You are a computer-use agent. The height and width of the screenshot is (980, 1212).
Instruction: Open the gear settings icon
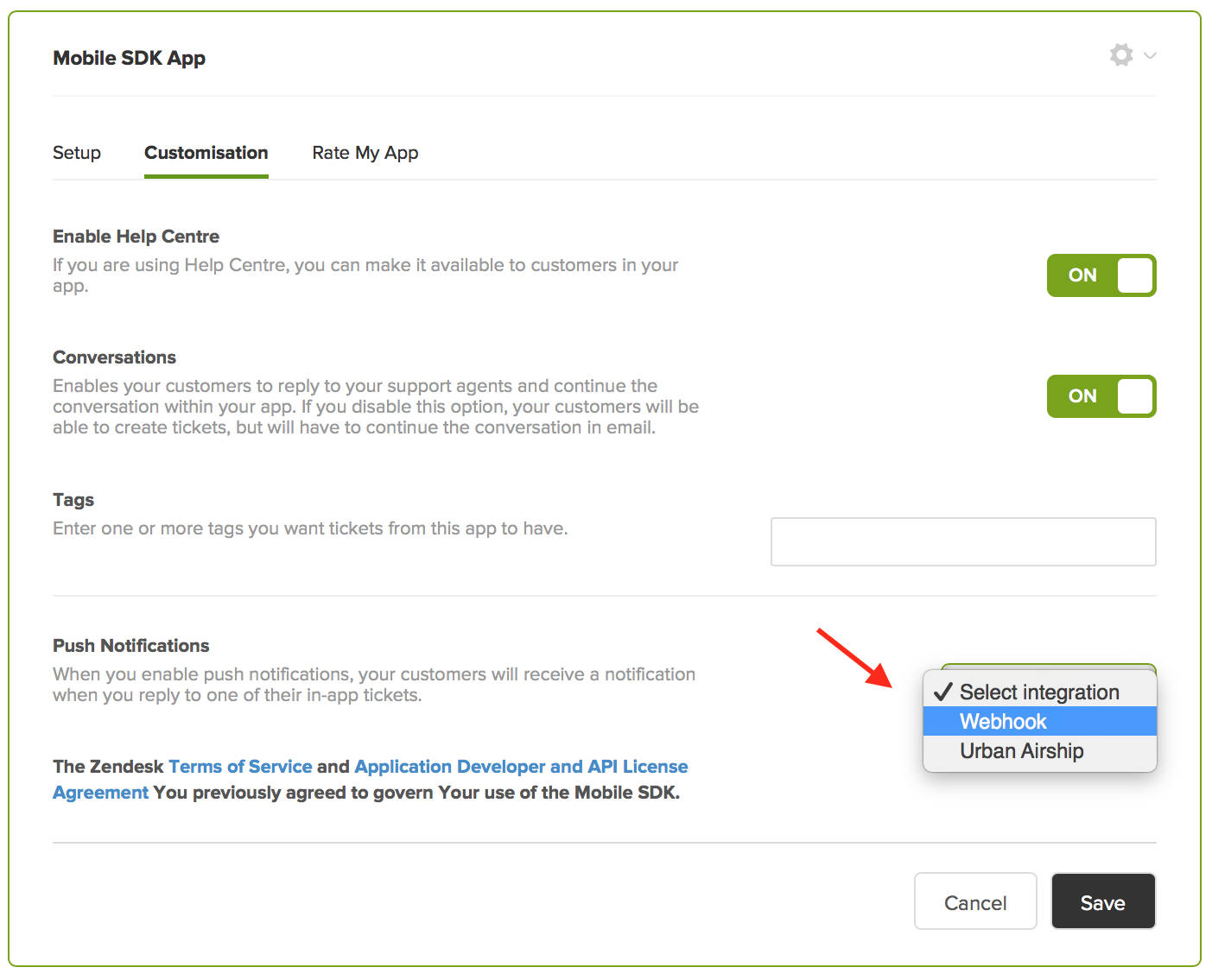(x=1120, y=55)
